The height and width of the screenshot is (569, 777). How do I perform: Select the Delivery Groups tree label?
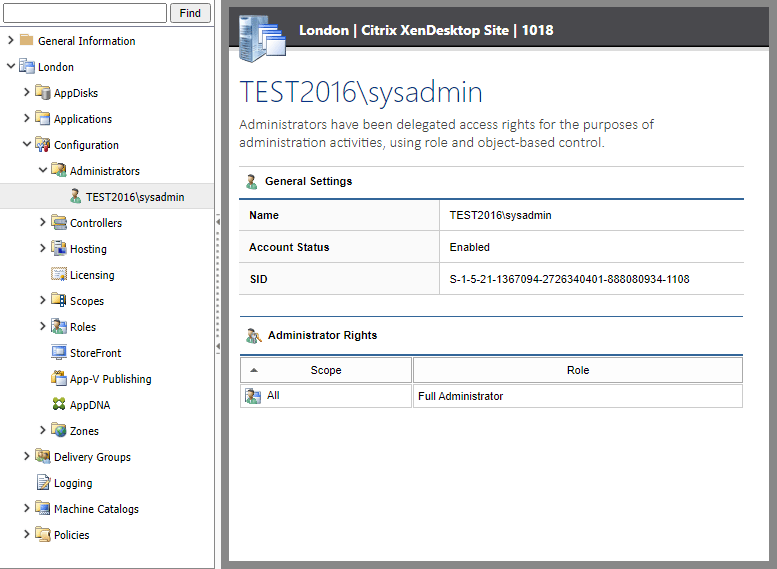coord(92,457)
